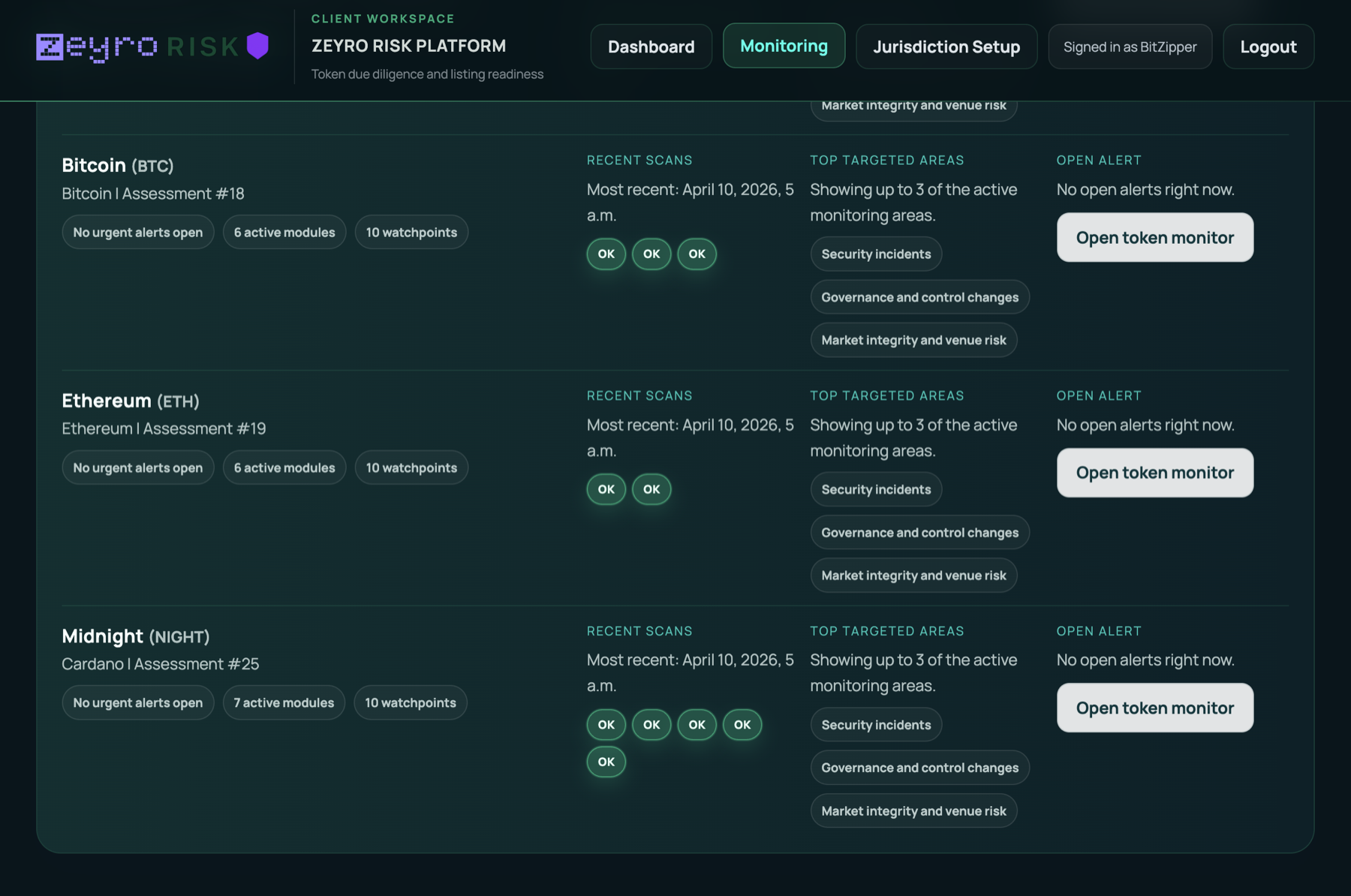Expand Midnight's 7 active modules chip
The height and width of the screenshot is (896, 1351).
pyautogui.click(x=284, y=702)
